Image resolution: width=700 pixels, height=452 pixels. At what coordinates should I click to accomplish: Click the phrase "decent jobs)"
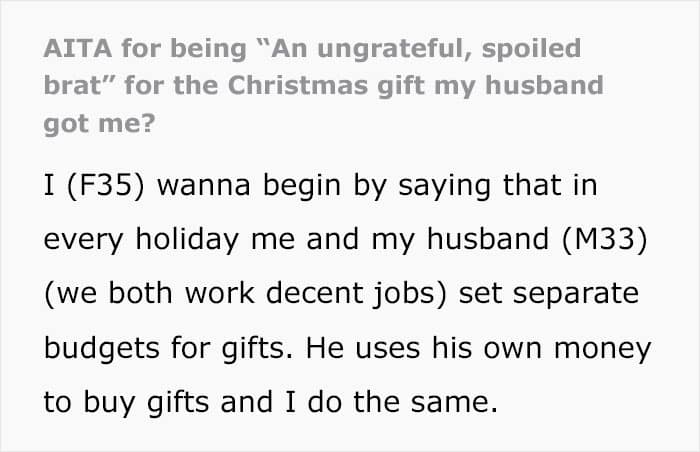(356, 294)
